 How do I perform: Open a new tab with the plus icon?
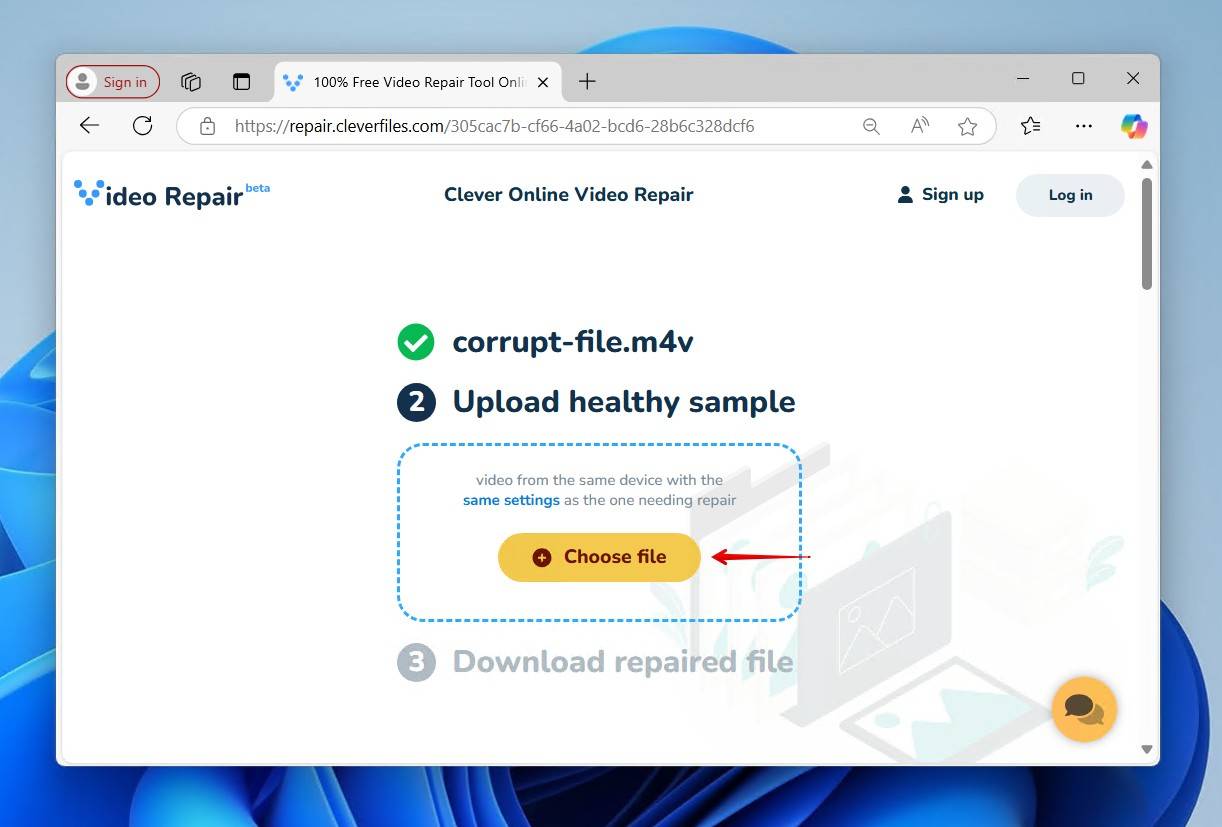pyautogui.click(x=587, y=82)
